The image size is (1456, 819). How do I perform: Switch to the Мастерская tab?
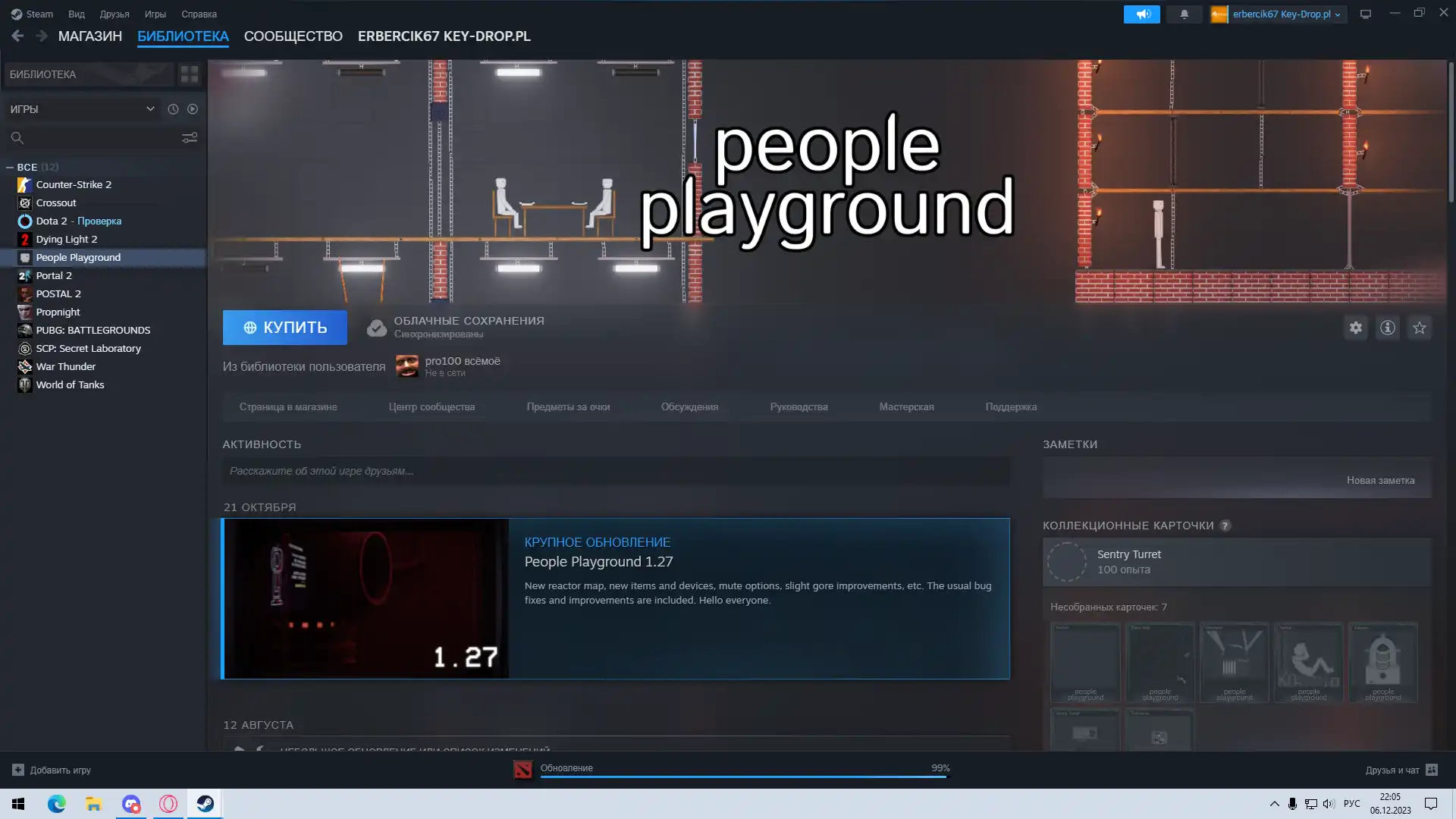tap(906, 407)
